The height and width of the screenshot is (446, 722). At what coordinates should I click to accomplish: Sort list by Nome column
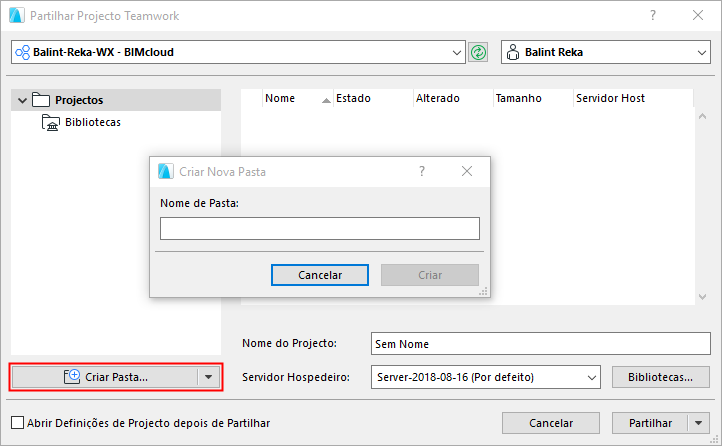click(x=297, y=98)
